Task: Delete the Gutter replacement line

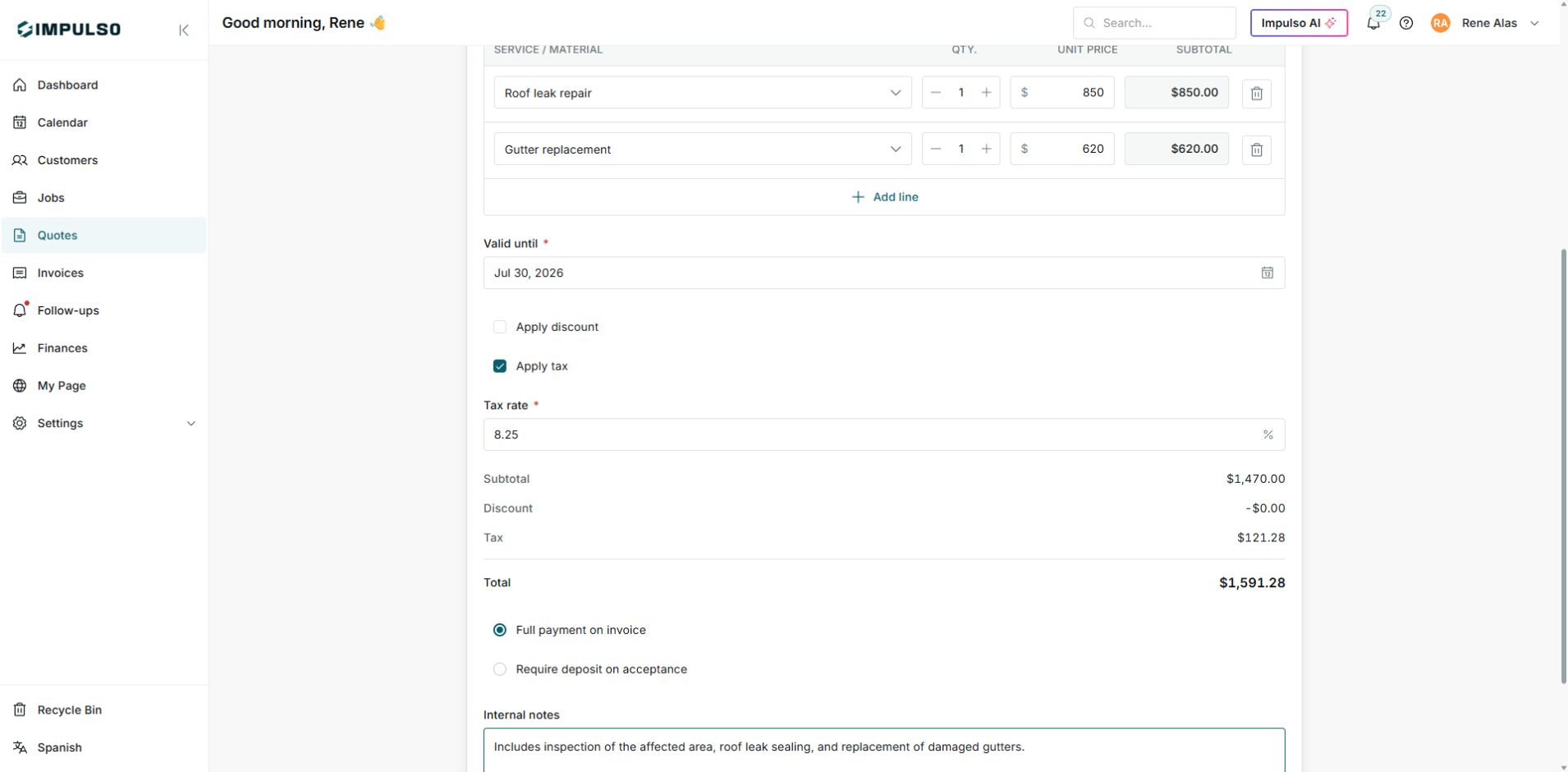Action: [x=1256, y=149]
